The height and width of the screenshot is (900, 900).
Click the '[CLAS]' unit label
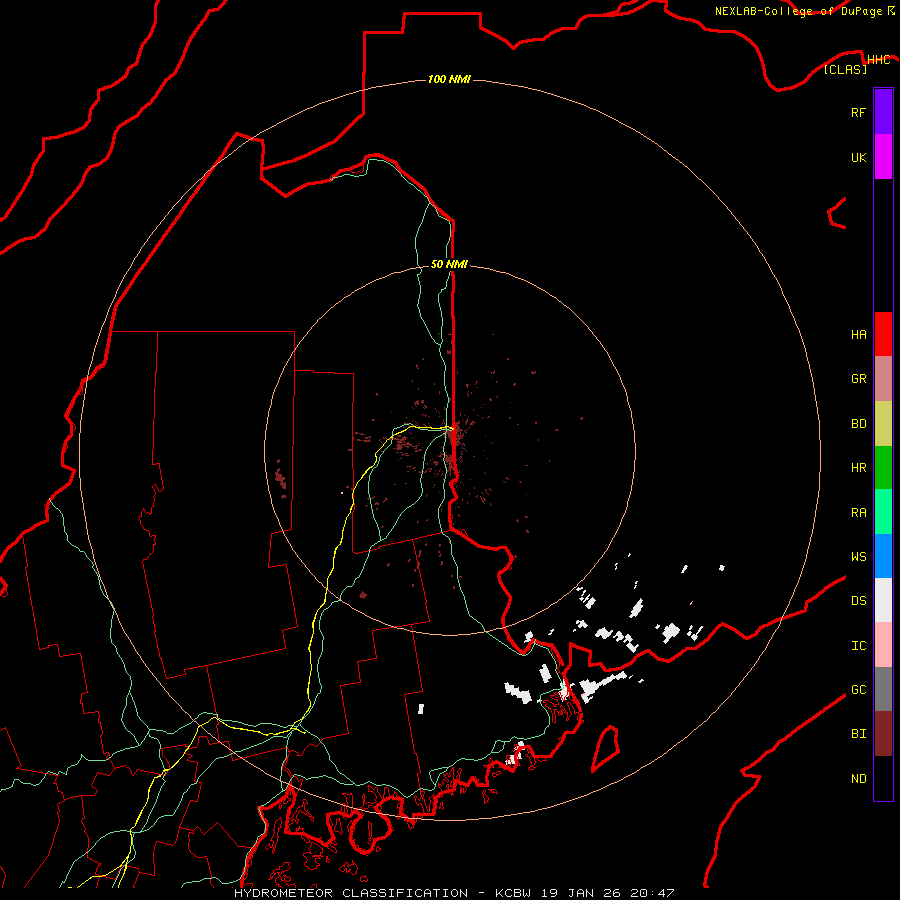(x=845, y=69)
